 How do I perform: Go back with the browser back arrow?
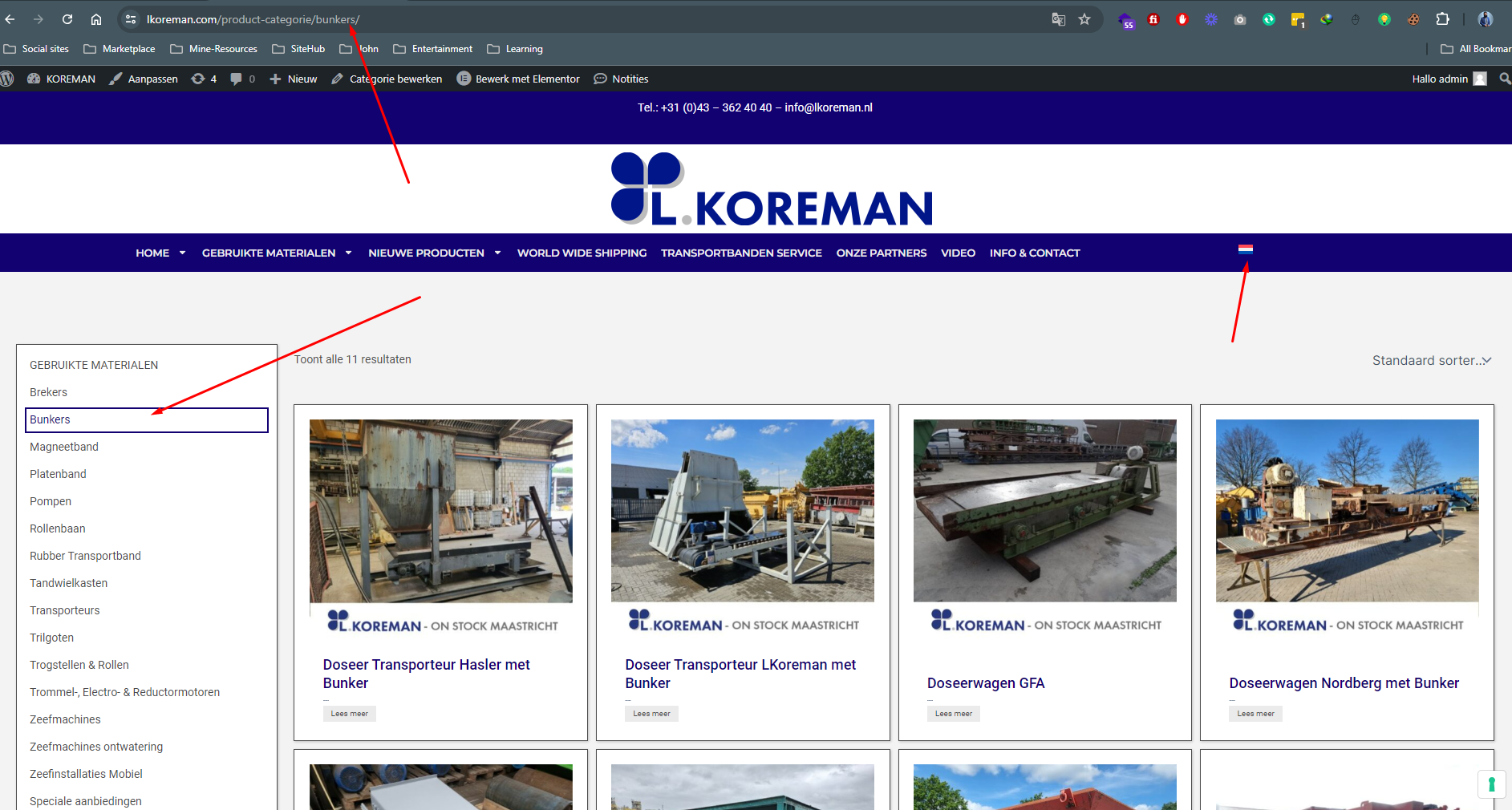(10, 19)
